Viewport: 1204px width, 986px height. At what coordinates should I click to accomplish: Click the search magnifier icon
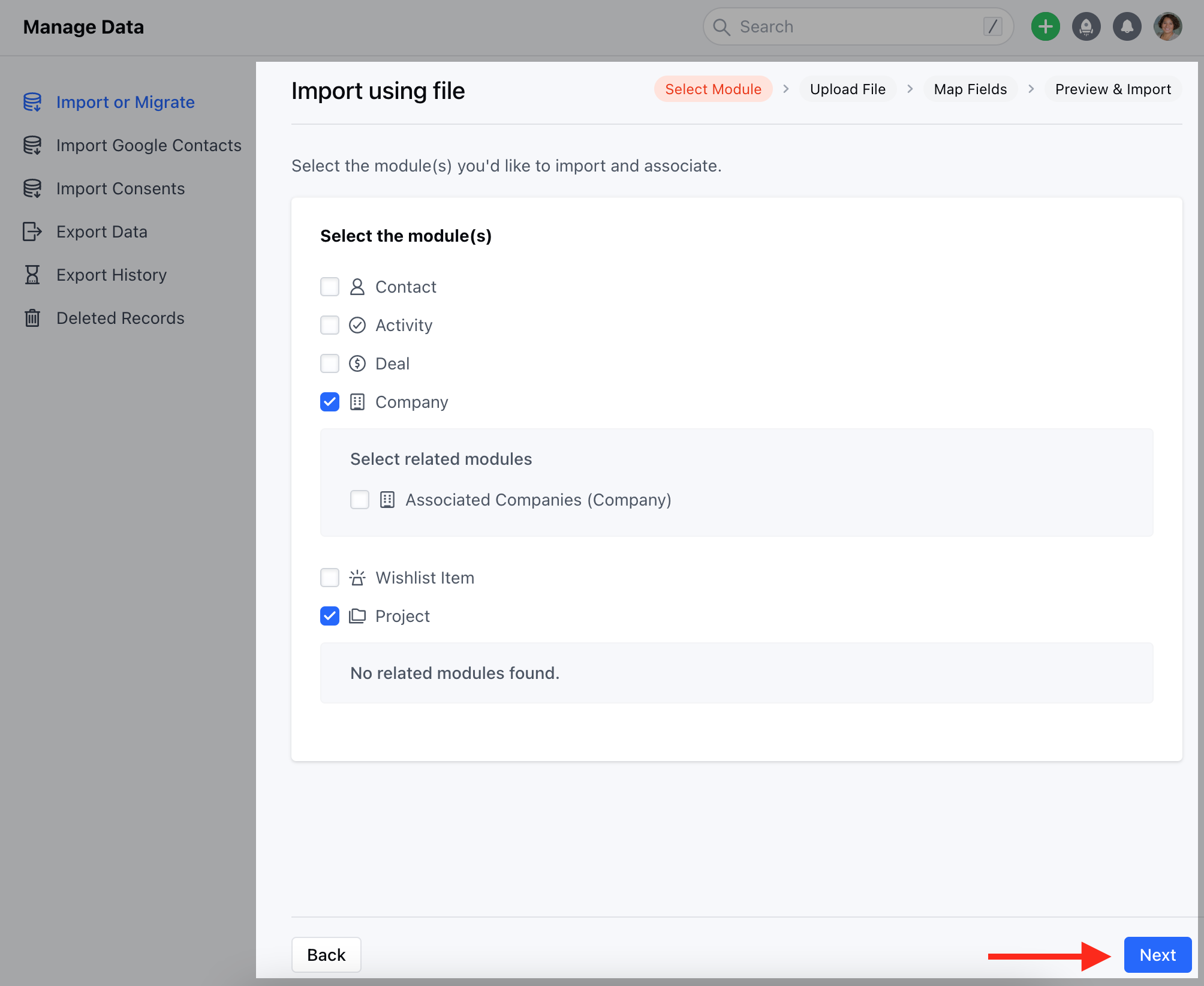point(722,27)
